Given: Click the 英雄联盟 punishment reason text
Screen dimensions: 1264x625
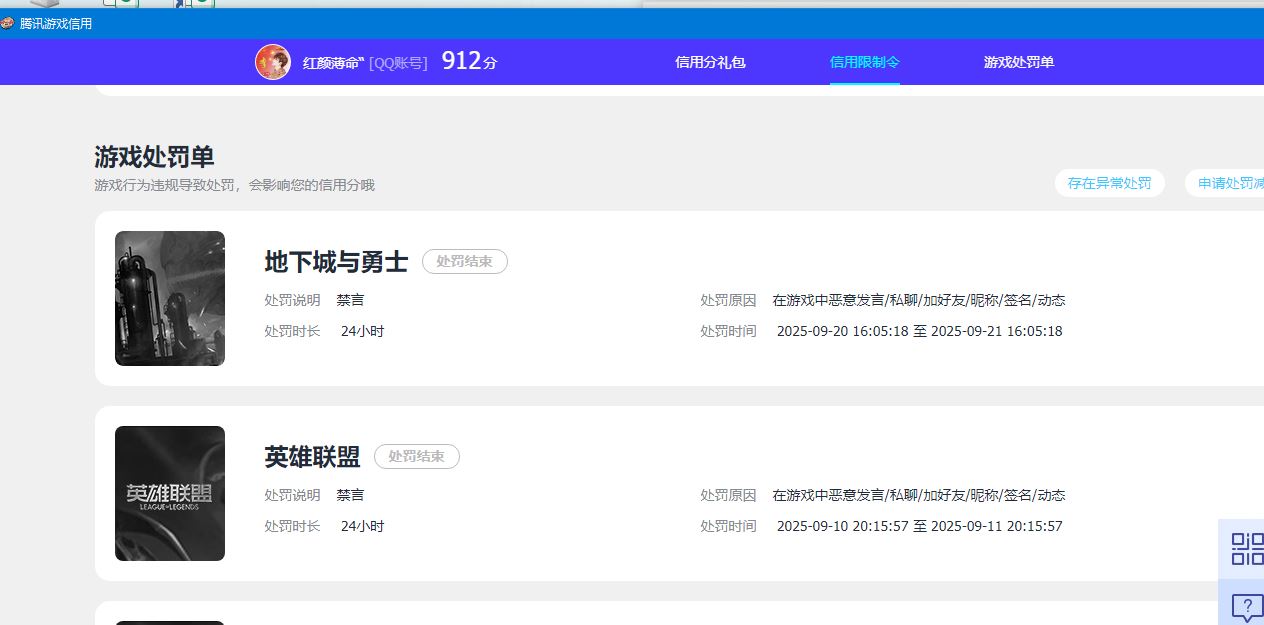Looking at the screenshot, I should [919, 495].
